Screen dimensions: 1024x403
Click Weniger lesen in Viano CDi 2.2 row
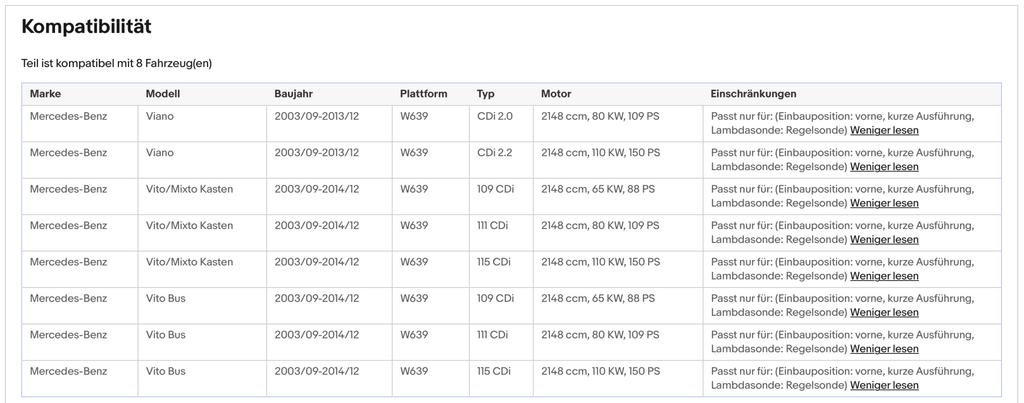pos(884,167)
